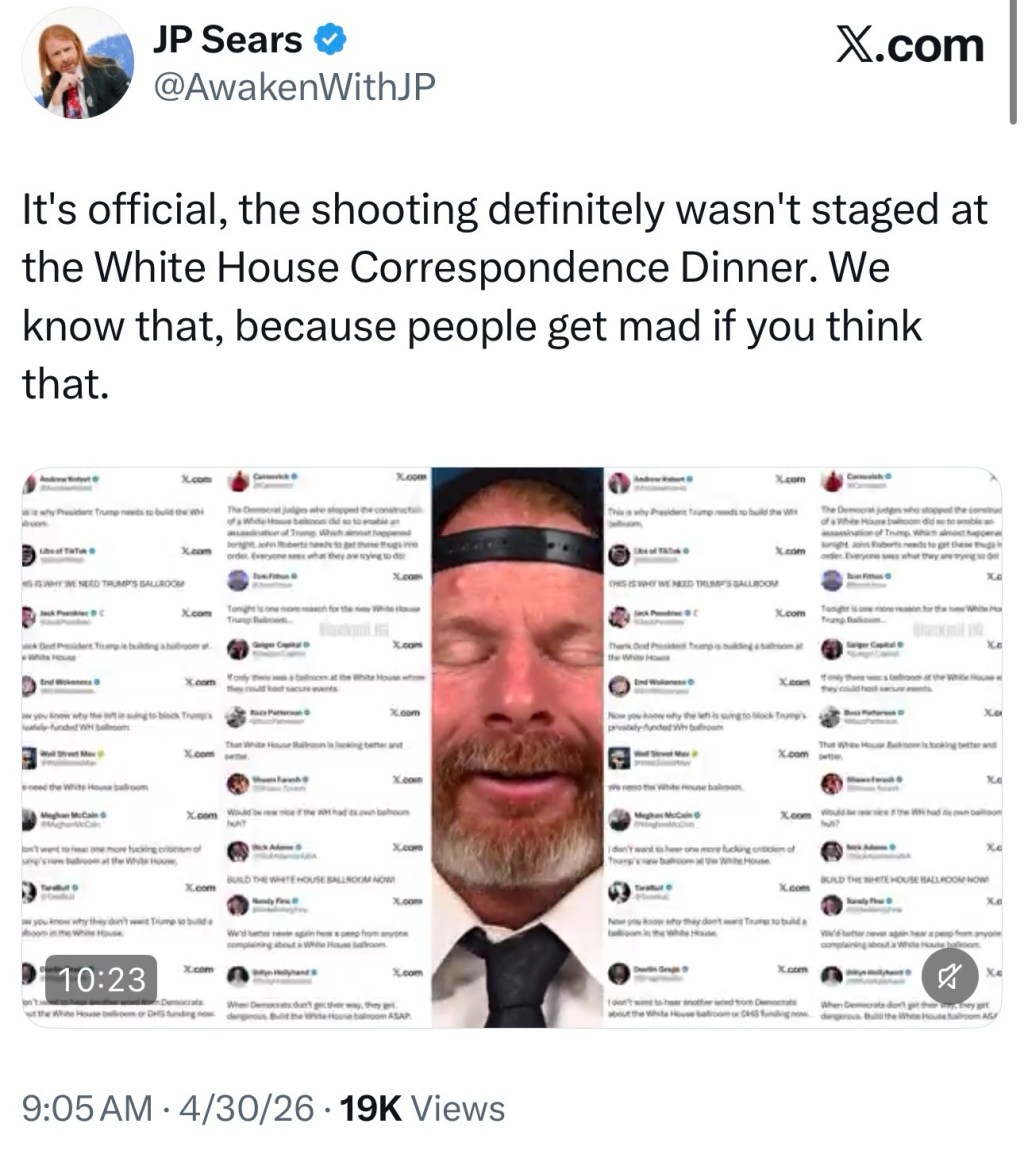Click the X.com logo in the header
This screenshot has height=1162, width=1024.
coord(909,45)
